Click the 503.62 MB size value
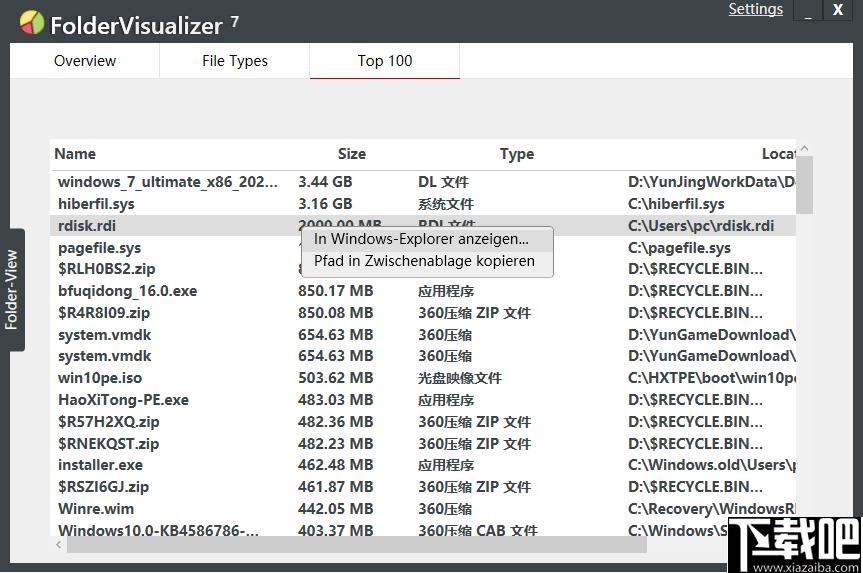The height and width of the screenshot is (573, 863). coord(335,378)
